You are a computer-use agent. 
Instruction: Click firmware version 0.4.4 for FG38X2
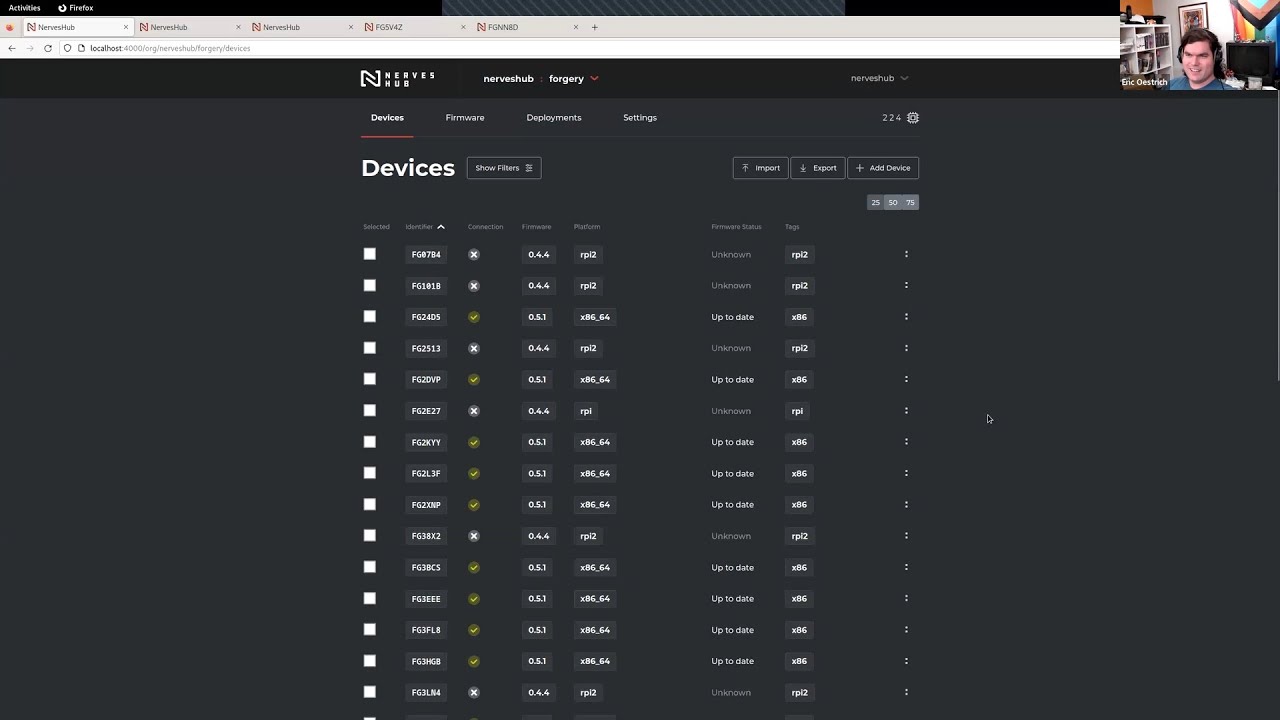coord(539,536)
